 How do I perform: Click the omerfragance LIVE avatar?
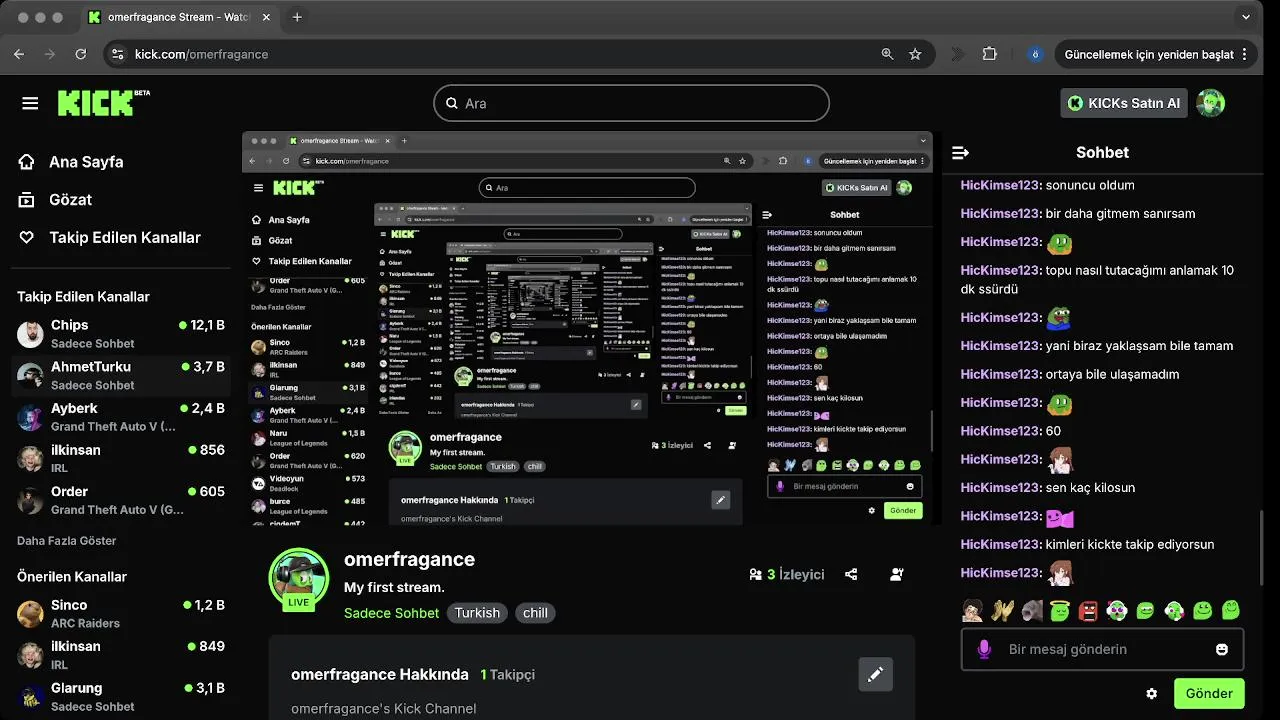pyautogui.click(x=299, y=578)
